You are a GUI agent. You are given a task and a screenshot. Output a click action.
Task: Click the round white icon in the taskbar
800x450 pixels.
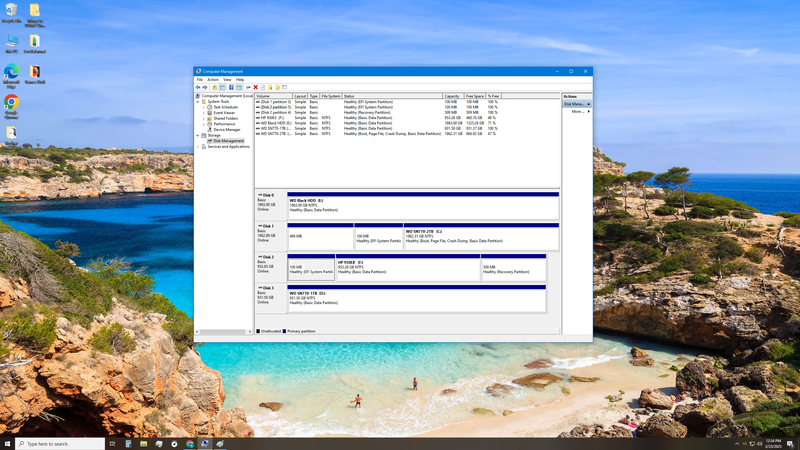(x=174, y=444)
